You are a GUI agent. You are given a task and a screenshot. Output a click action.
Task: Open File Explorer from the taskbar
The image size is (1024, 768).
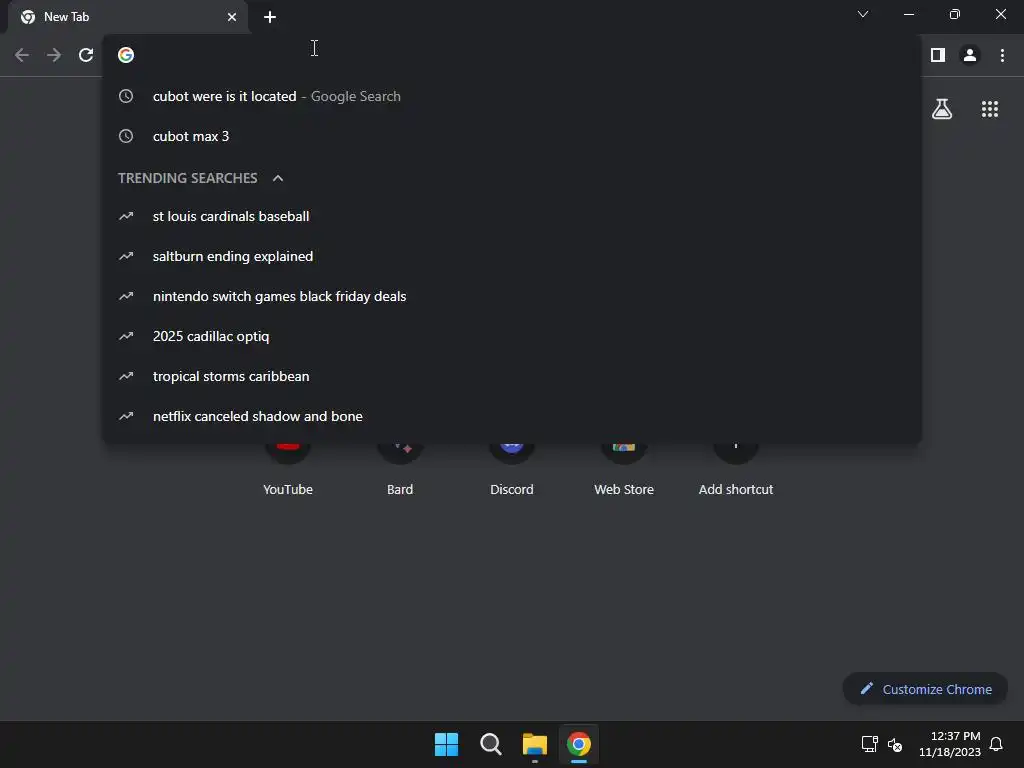(x=535, y=744)
